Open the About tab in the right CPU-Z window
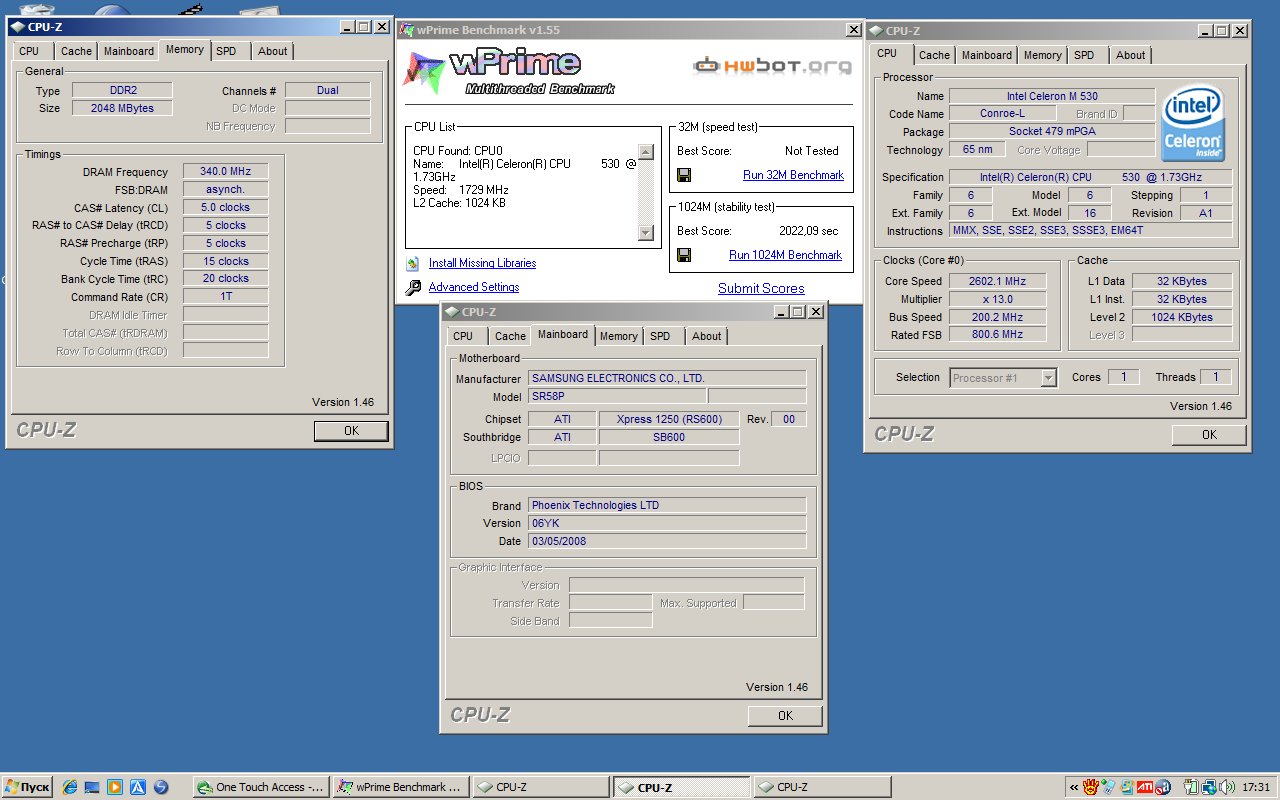Image resolution: width=1280 pixels, height=800 pixels. coord(1130,55)
